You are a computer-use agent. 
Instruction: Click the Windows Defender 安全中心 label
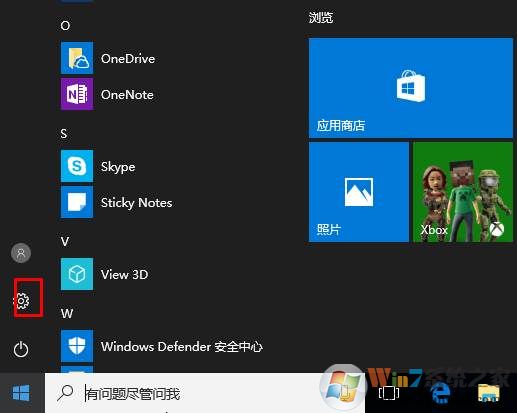pos(182,347)
